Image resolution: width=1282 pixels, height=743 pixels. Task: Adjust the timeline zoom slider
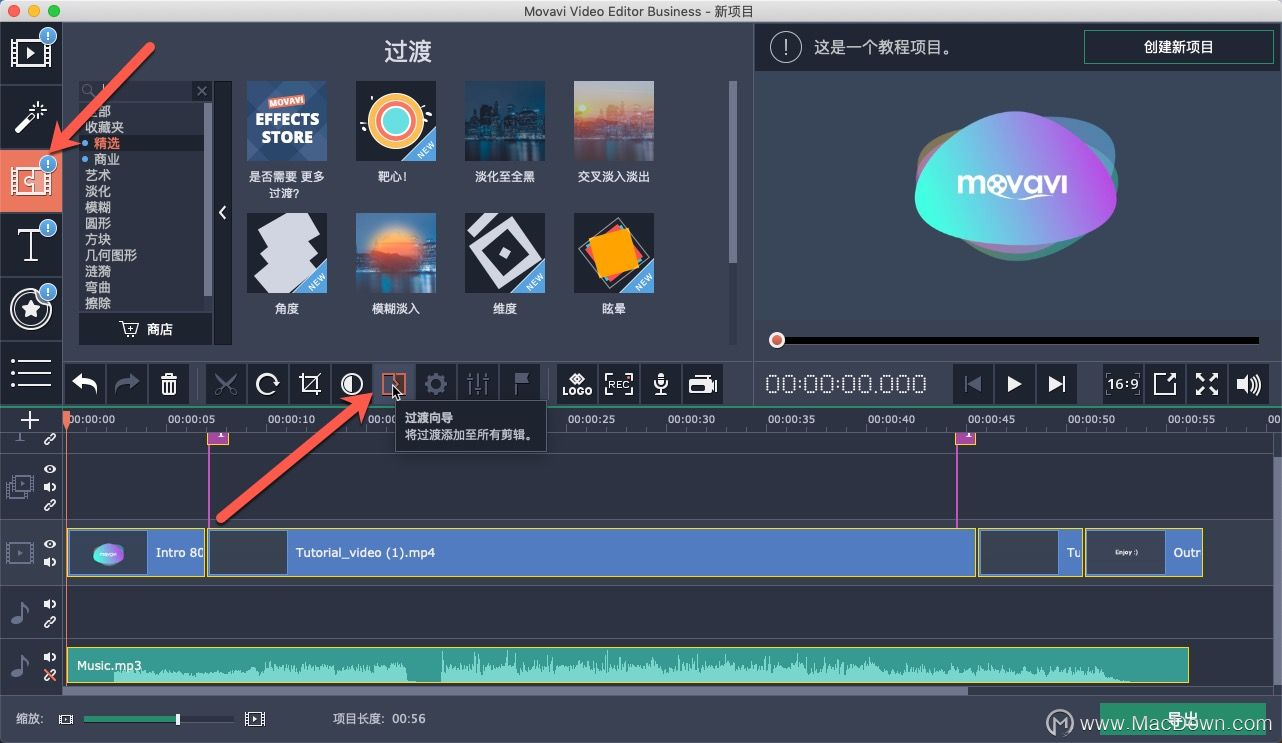178,719
